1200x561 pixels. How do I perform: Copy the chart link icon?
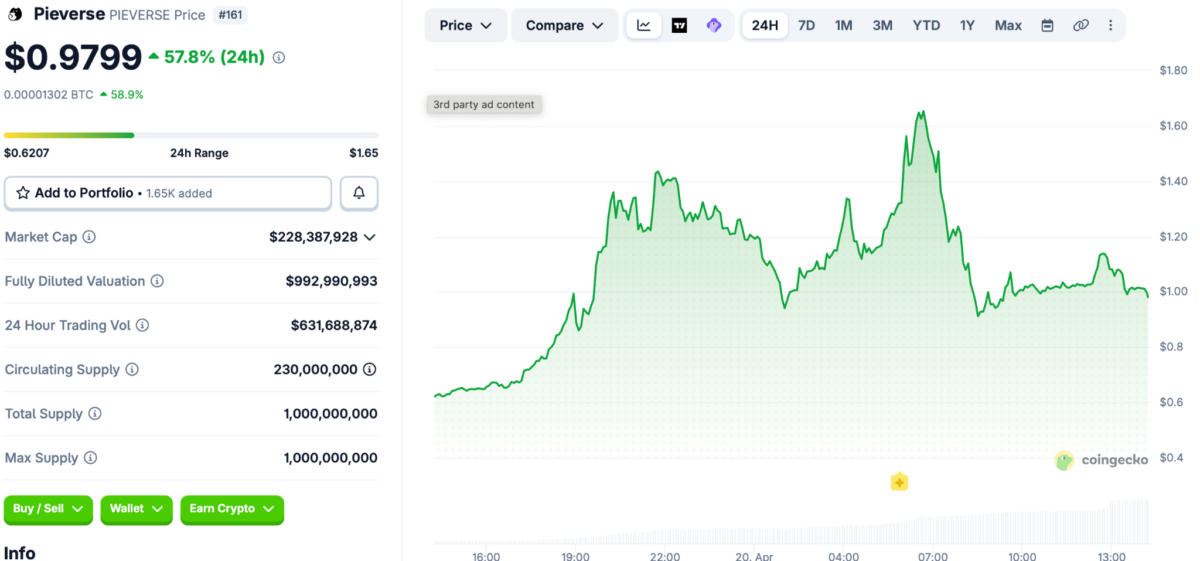click(x=1080, y=25)
